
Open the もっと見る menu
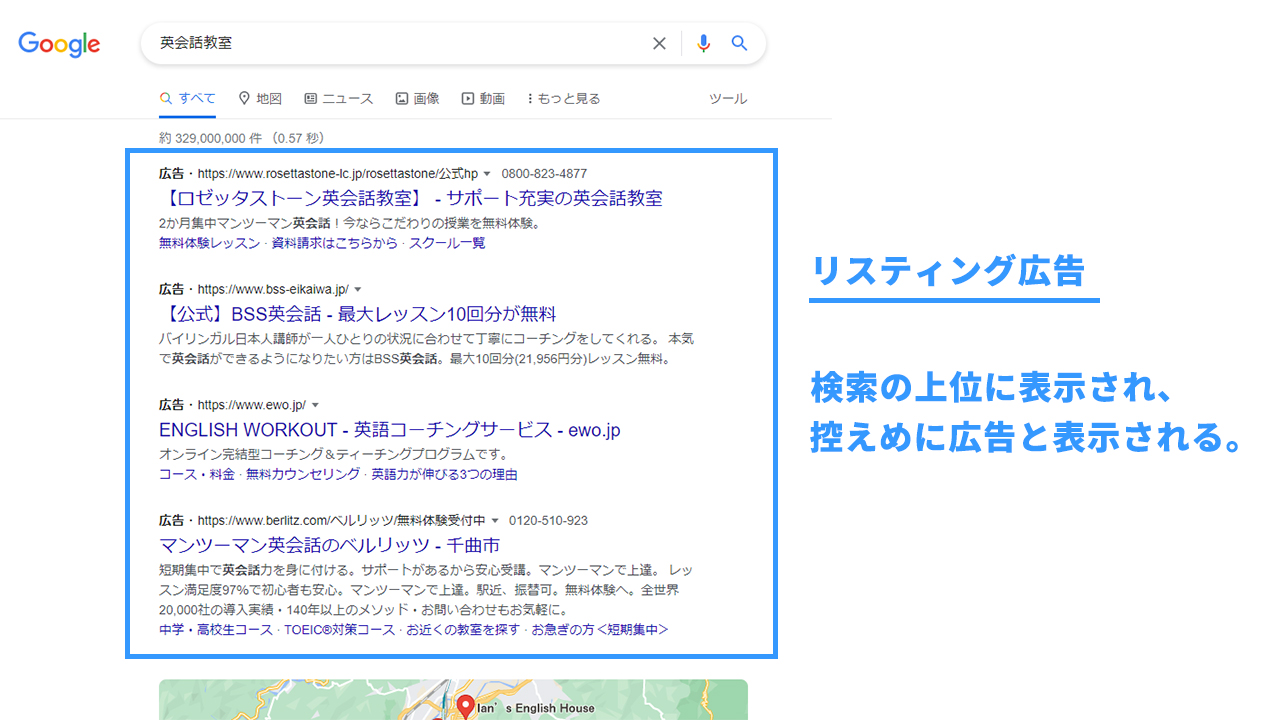[564, 98]
